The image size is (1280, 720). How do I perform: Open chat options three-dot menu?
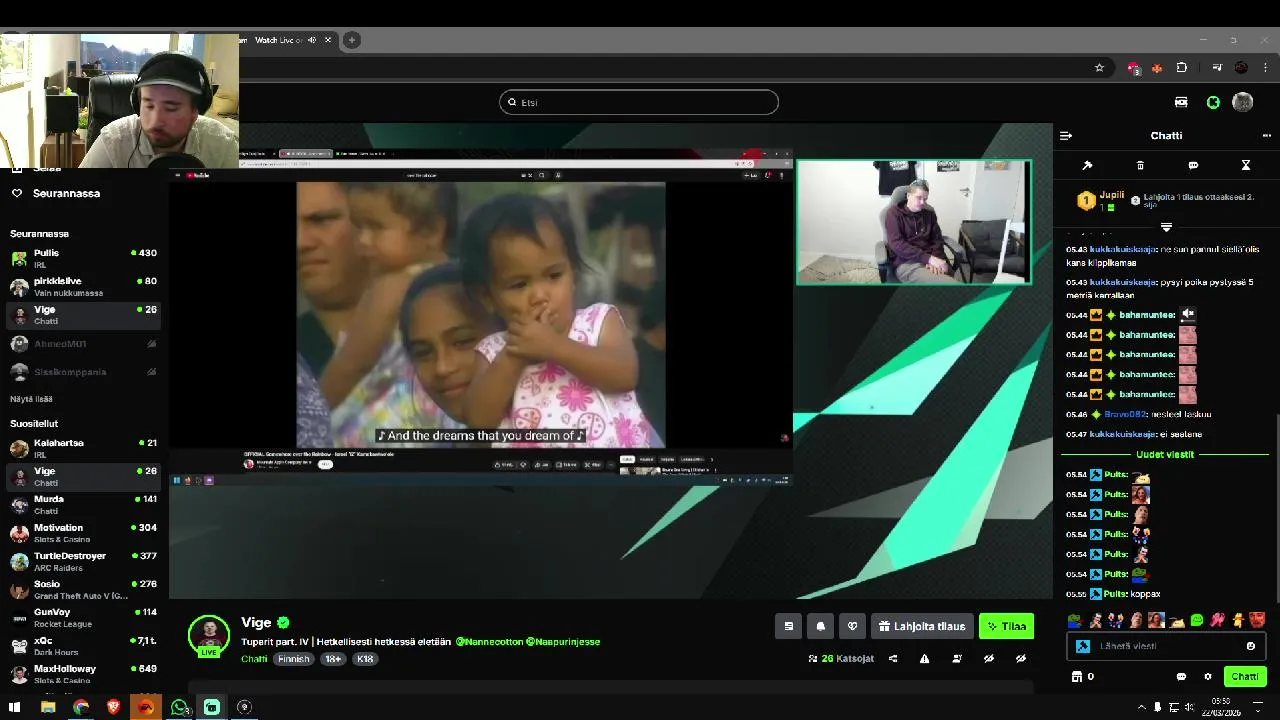point(1267,136)
